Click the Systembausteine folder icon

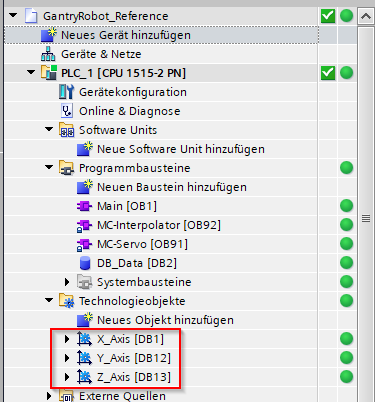pos(84,282)
